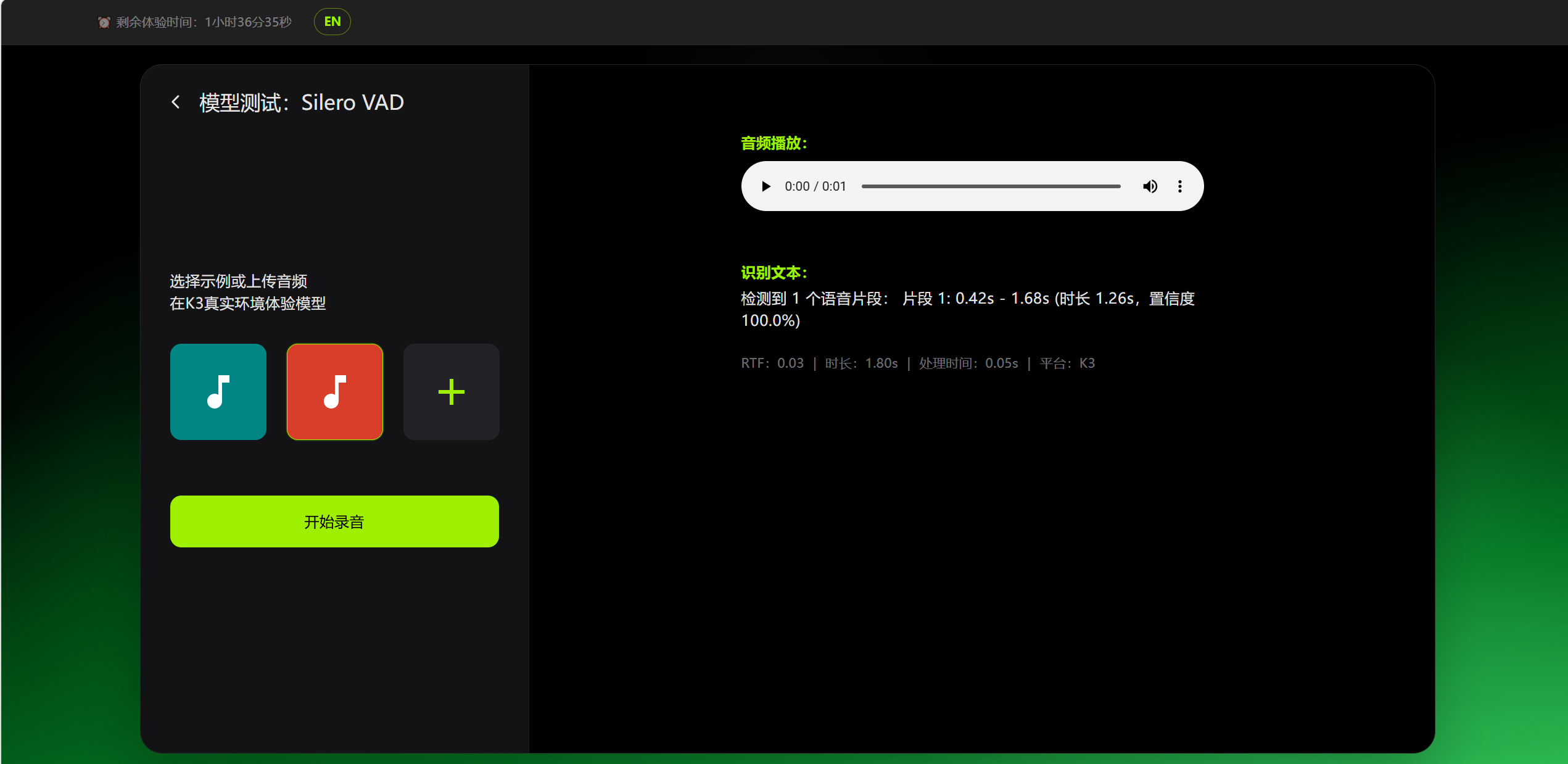Switch language with the EN toggle
This screenshot has width=1568, height=764.
[332, 22]
